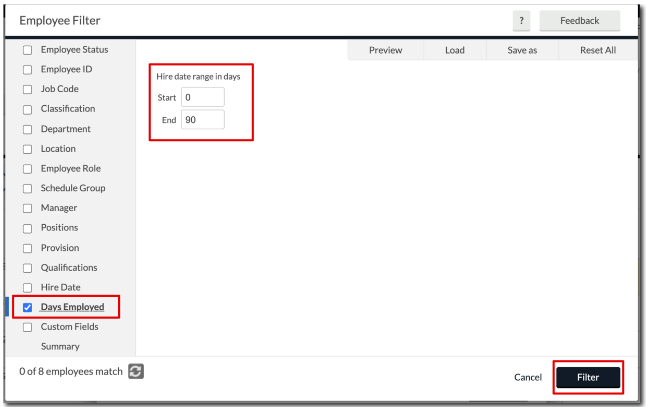Enable the Custom Fields checkbox
This screenshot has height=407, width=646.
coord(28,327)
